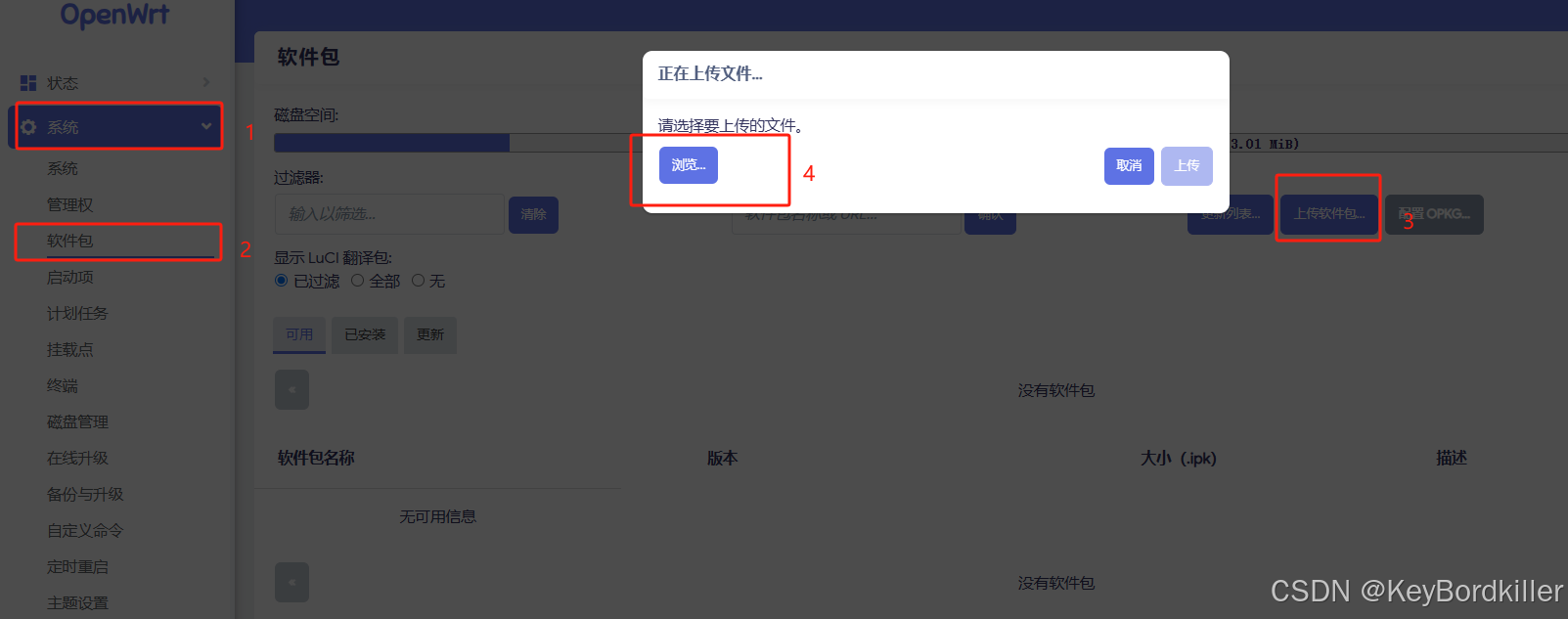Click the previous-page button above the package table

click(291, 389)
